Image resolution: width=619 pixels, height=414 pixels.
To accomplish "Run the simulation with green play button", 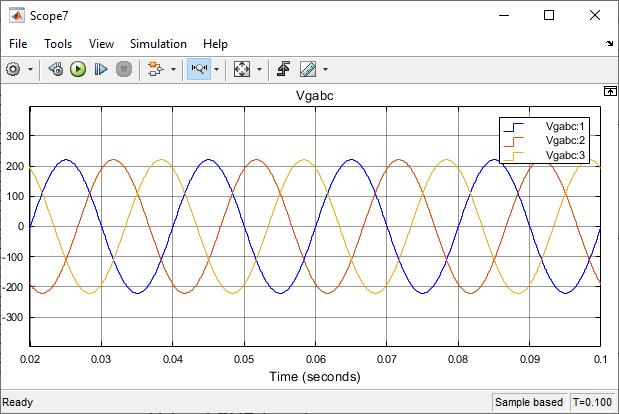I will coord(78,69).
